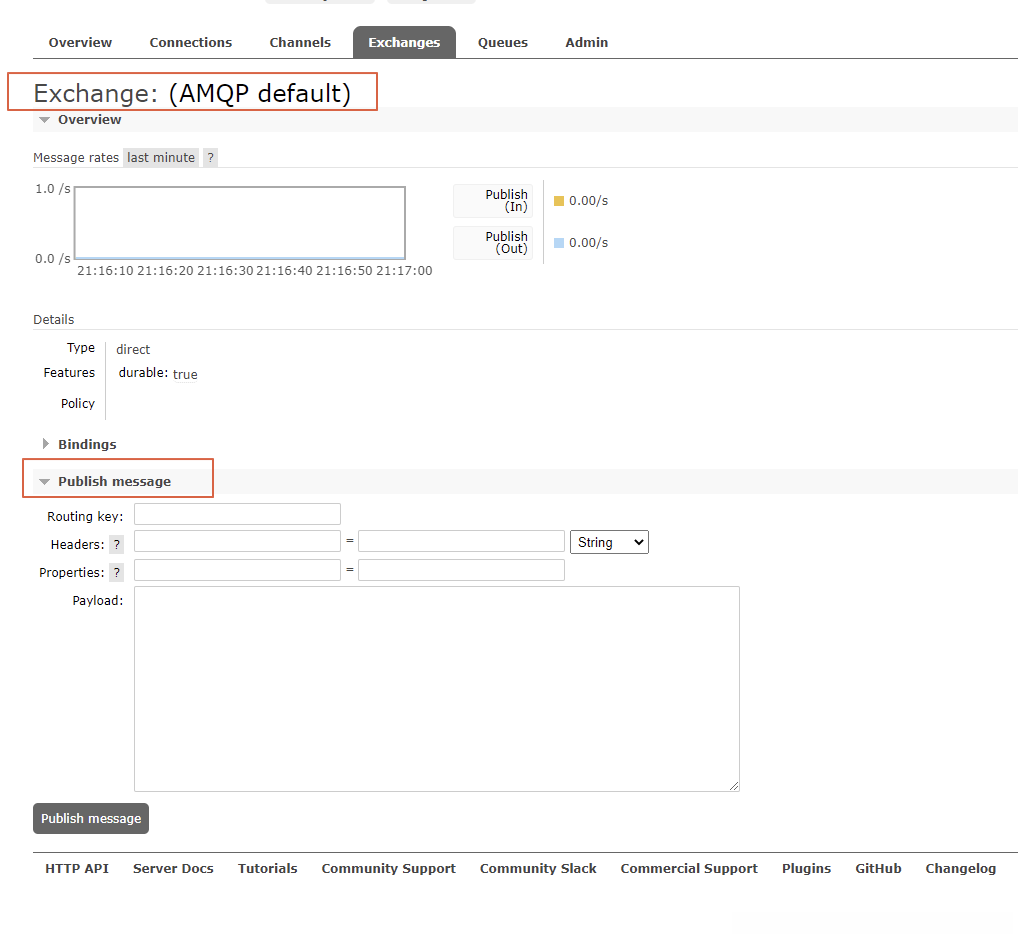Open the Overview tab
The image size is (1018, 943).
(x=80, y=42)
